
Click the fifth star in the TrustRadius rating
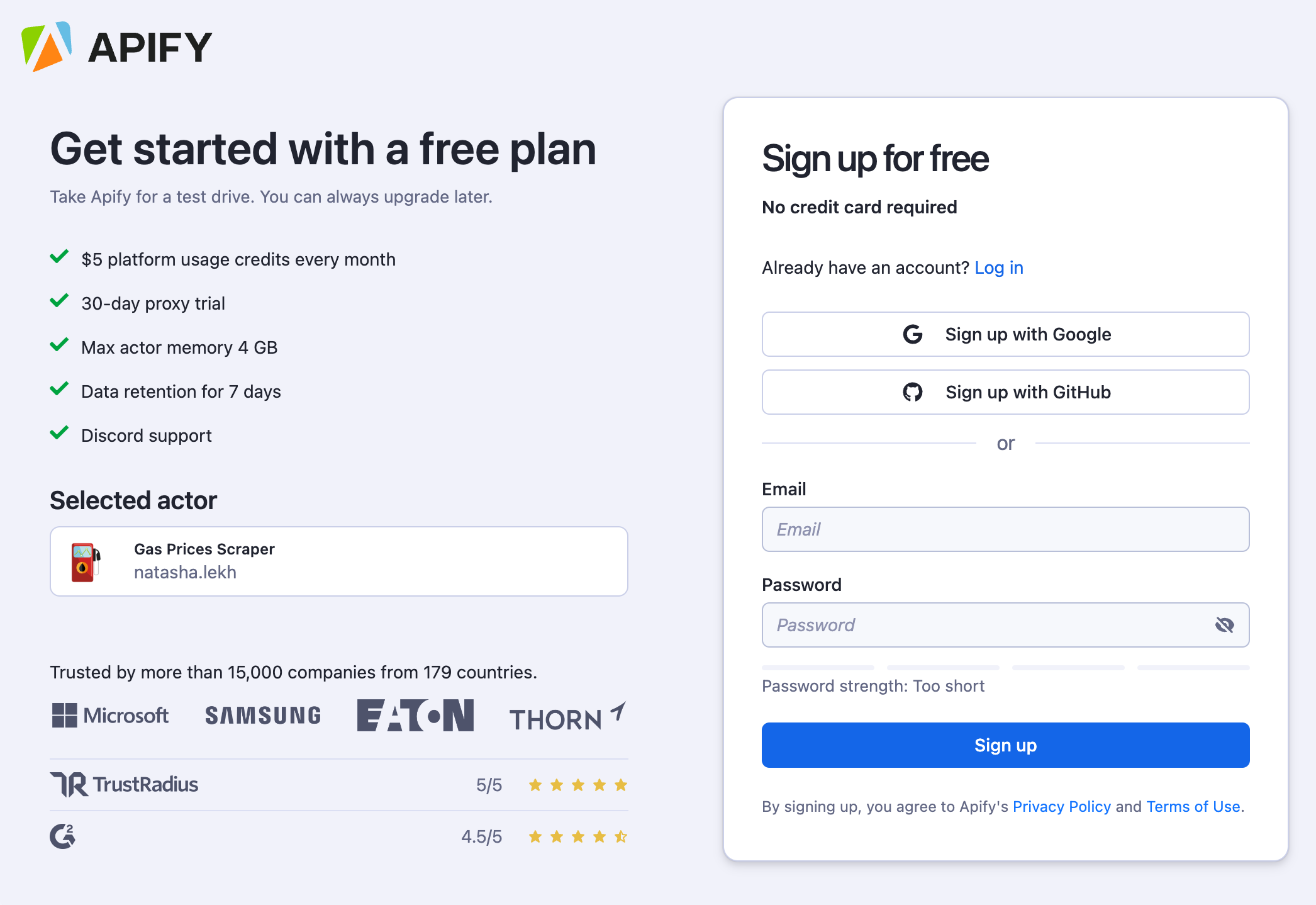coord(620,784)
